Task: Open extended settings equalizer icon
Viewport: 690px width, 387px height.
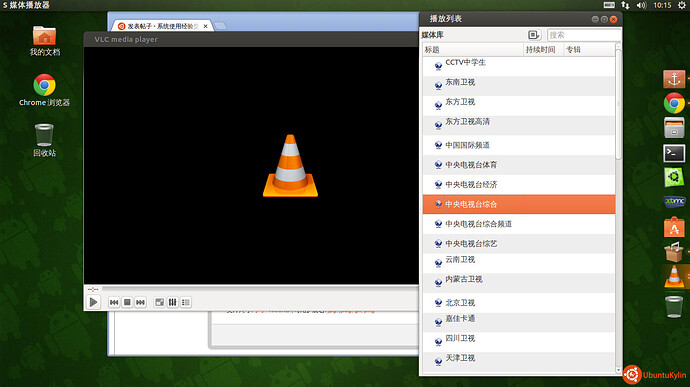Action: tap(172, 302)
